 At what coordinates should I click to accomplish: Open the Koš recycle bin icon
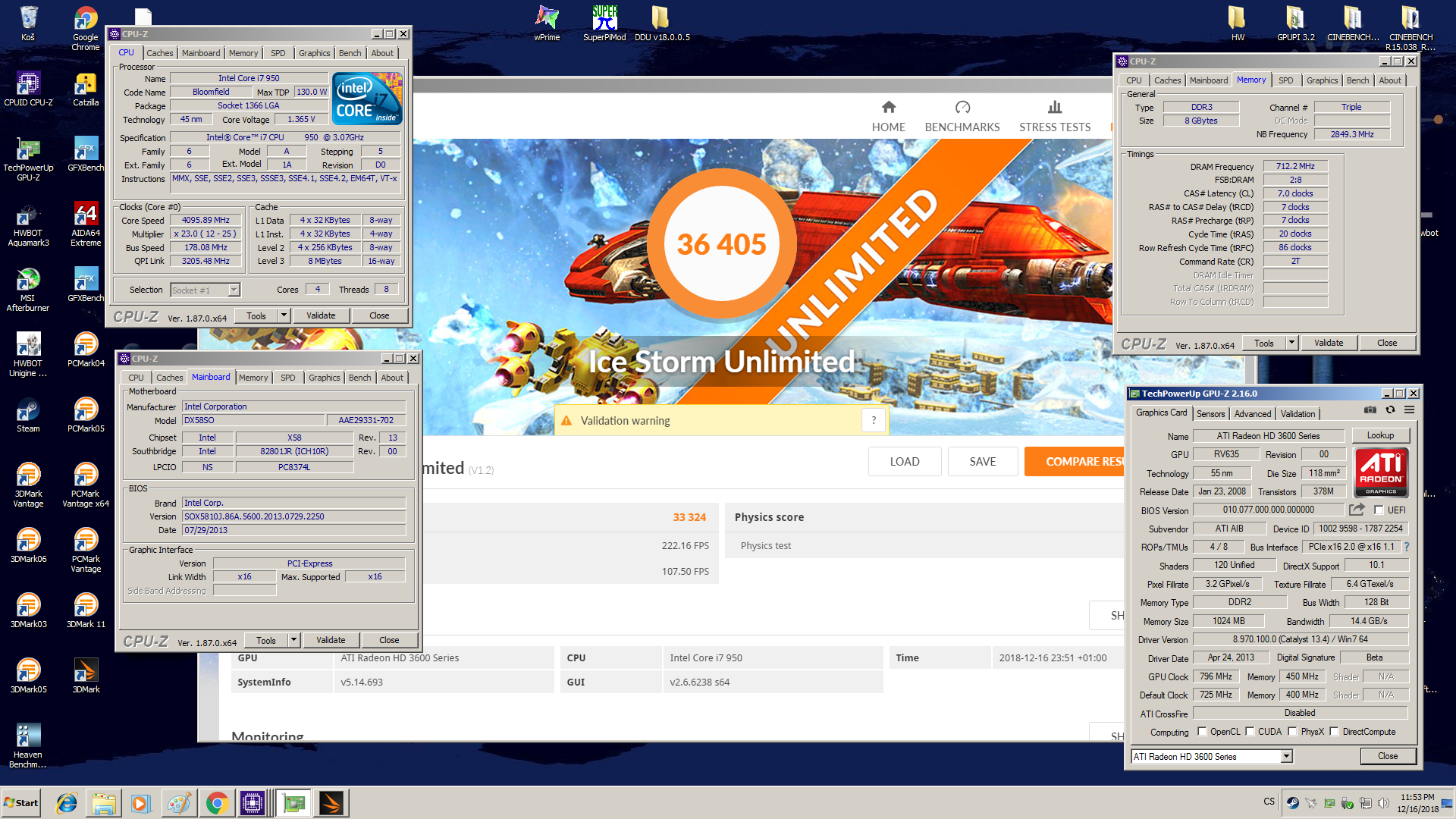coord(28,23)
